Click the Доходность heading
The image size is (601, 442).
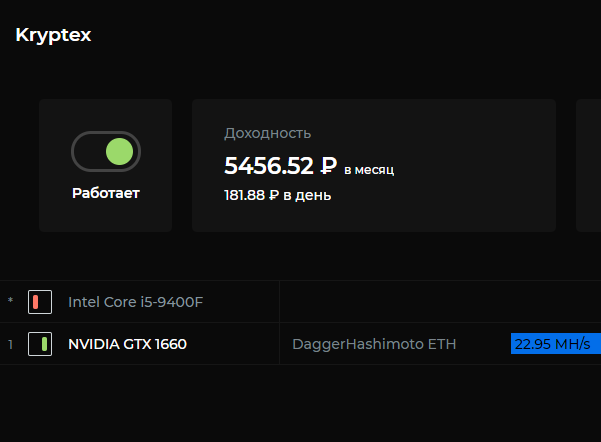click(267, 133)
